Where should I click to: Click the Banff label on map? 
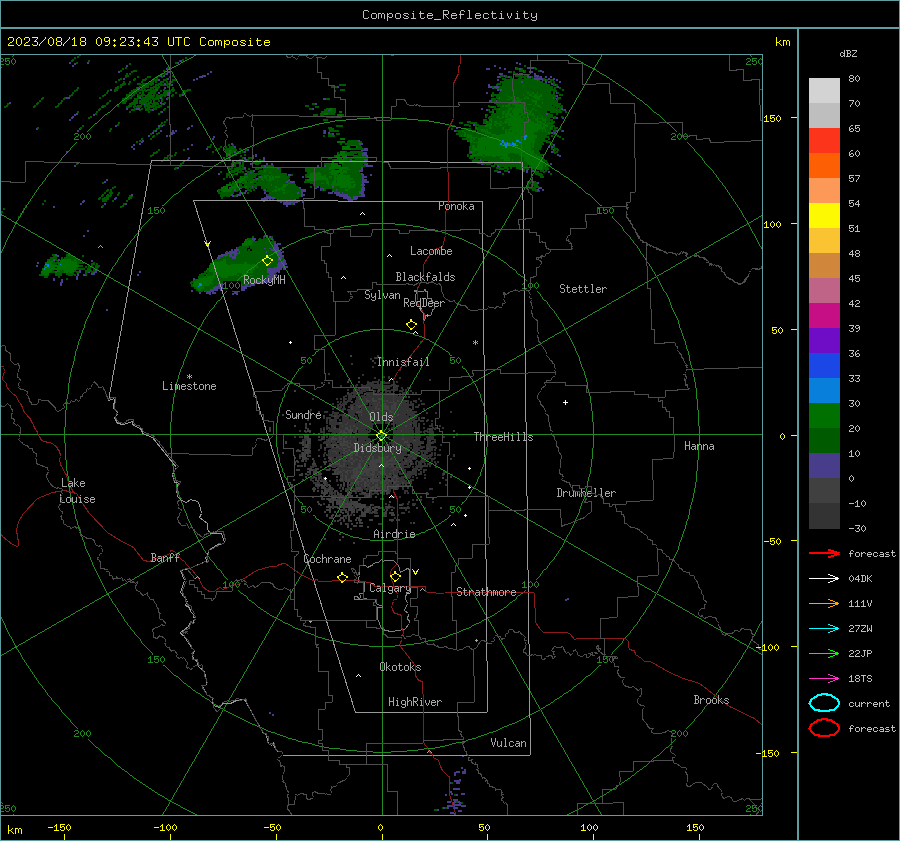[165, 557]
